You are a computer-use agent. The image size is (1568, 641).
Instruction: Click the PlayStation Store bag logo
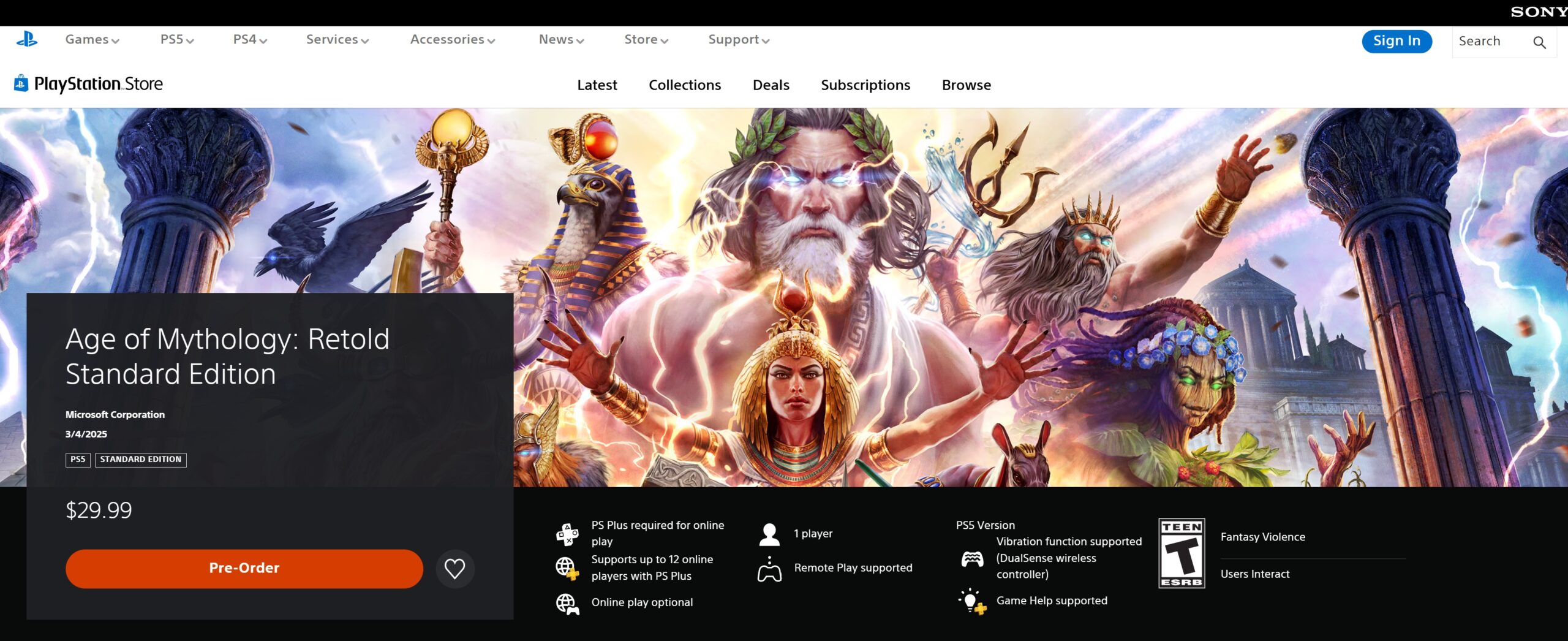click(x=21, y=83)
